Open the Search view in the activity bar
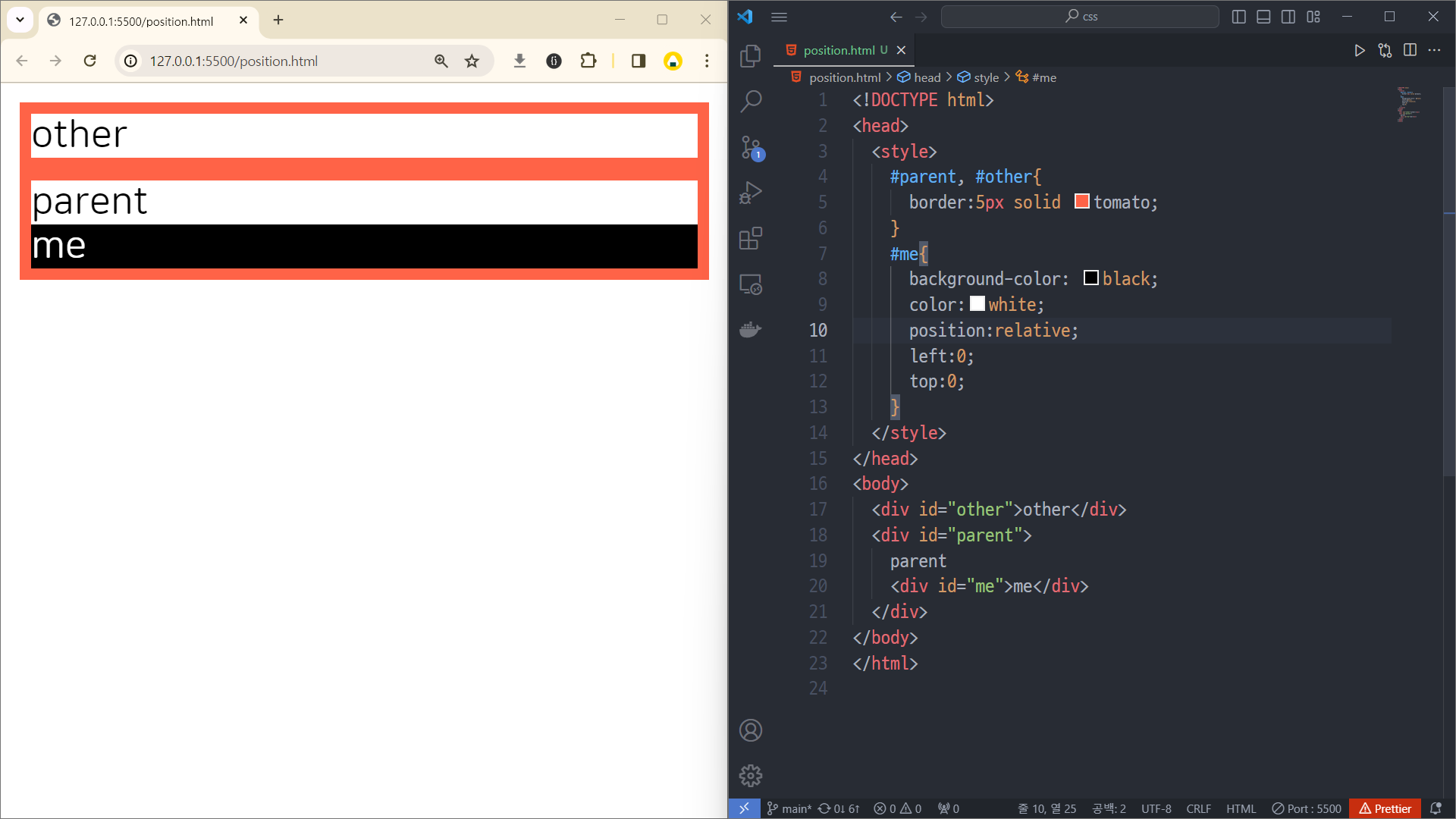 [750, 101]
